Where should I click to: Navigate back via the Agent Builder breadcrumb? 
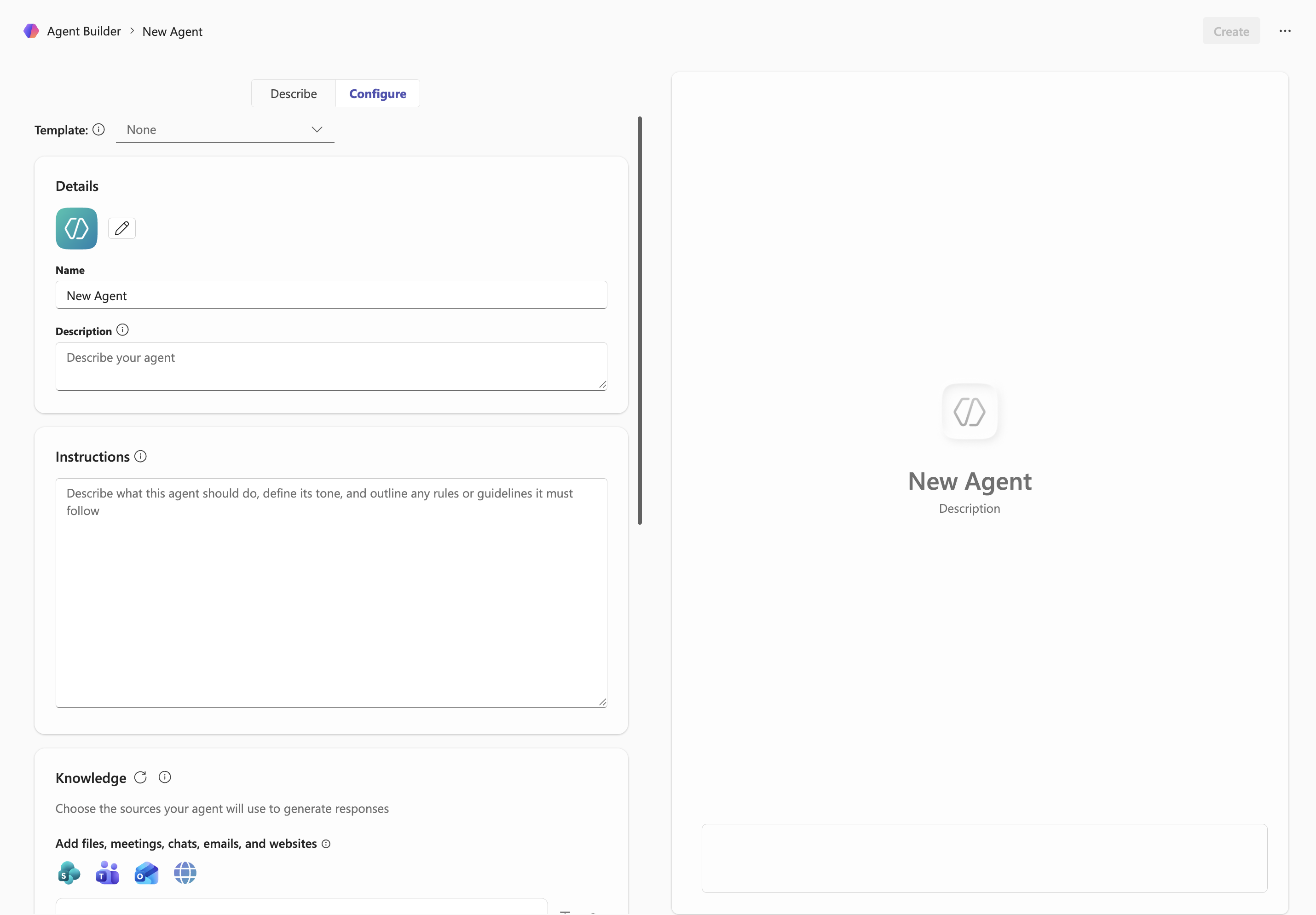pos(84,31)
